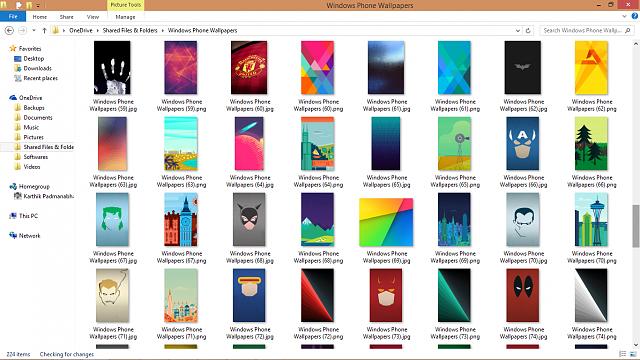Select the colorful Nexus wallpaper (69).jpg
Screen dimensions: 640x360
(386, 222)
